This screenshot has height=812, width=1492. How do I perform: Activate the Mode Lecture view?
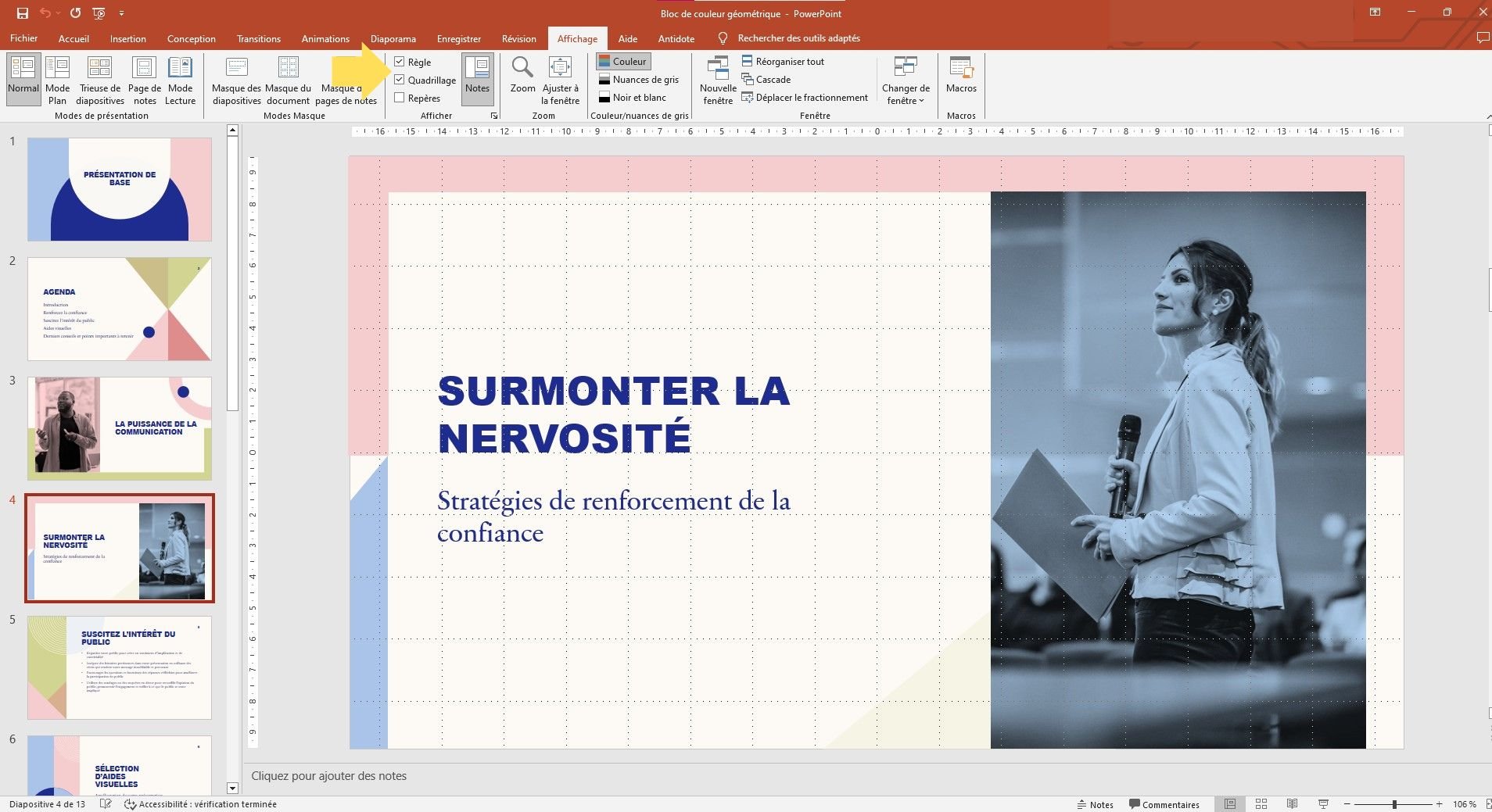181,78
